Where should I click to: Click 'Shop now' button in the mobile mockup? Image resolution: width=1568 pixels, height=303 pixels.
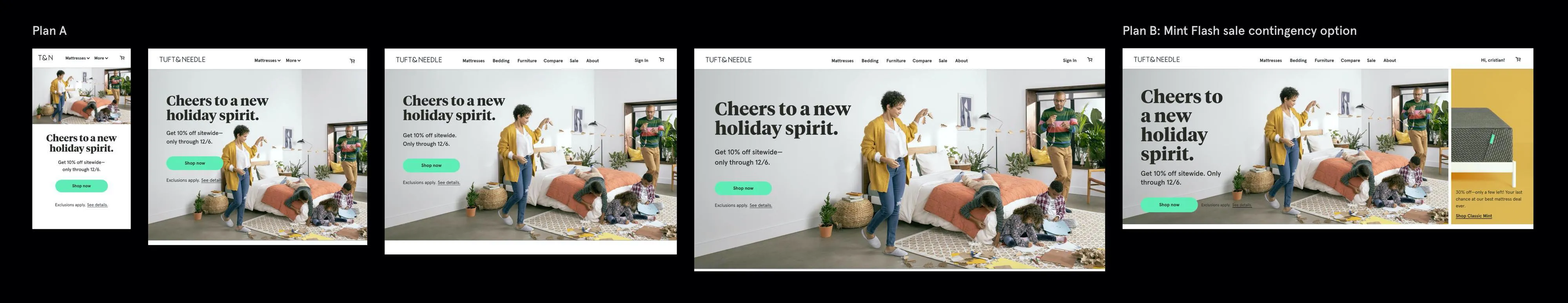tap(82, 185)
